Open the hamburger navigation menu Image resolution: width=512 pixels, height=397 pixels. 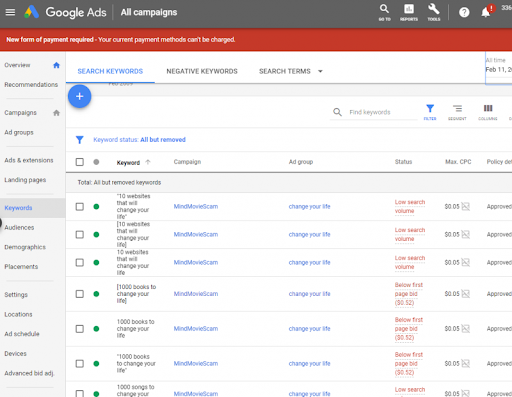[x=10, y=12]
